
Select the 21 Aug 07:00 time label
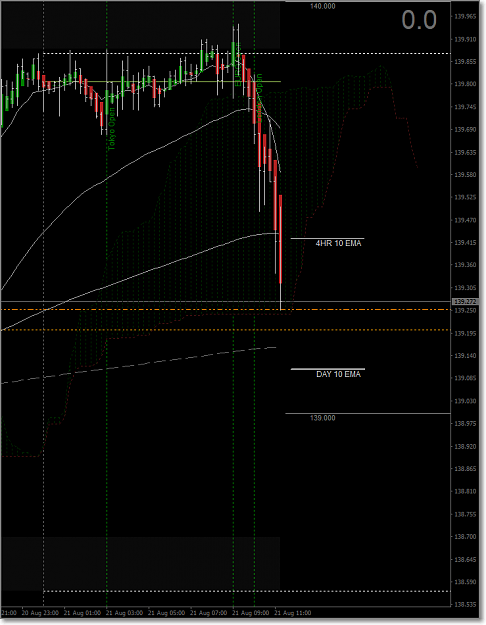pyautogui.click(x=209, y=613)
